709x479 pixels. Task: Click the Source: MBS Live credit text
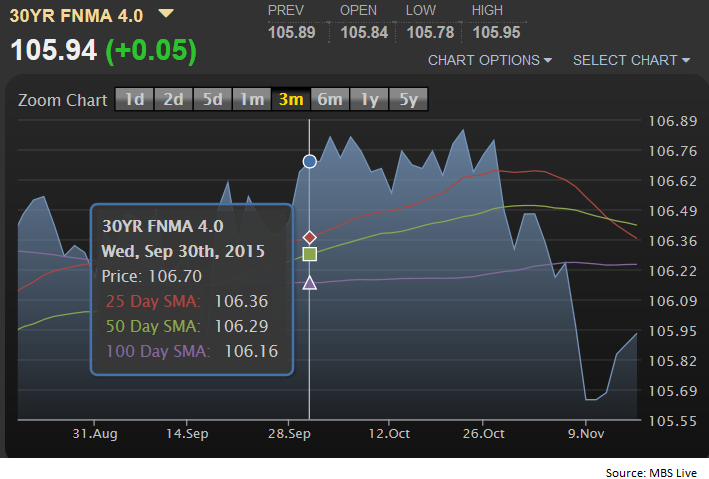click(651, 473)
